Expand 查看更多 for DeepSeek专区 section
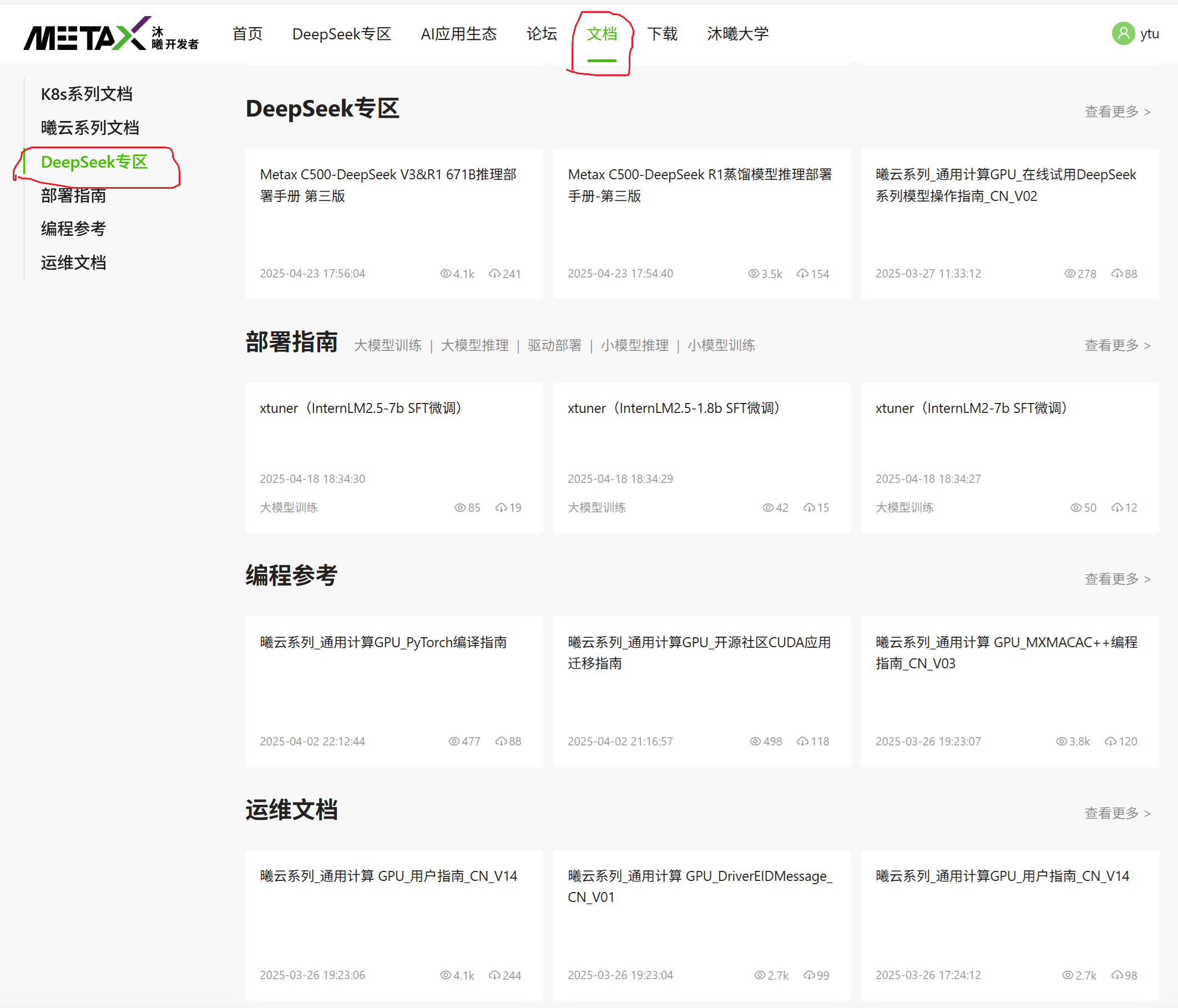Viewport: 1178px width, 1008px height. pos(1116,112)
